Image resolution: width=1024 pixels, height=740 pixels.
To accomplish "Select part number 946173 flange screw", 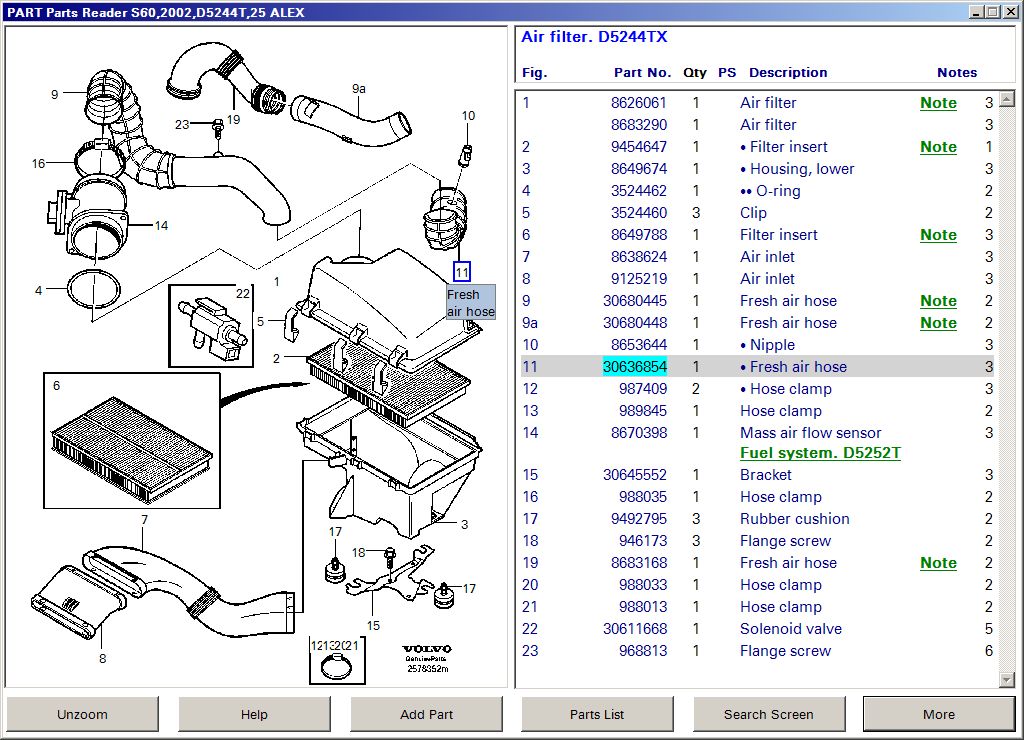I will coord(643,541).
